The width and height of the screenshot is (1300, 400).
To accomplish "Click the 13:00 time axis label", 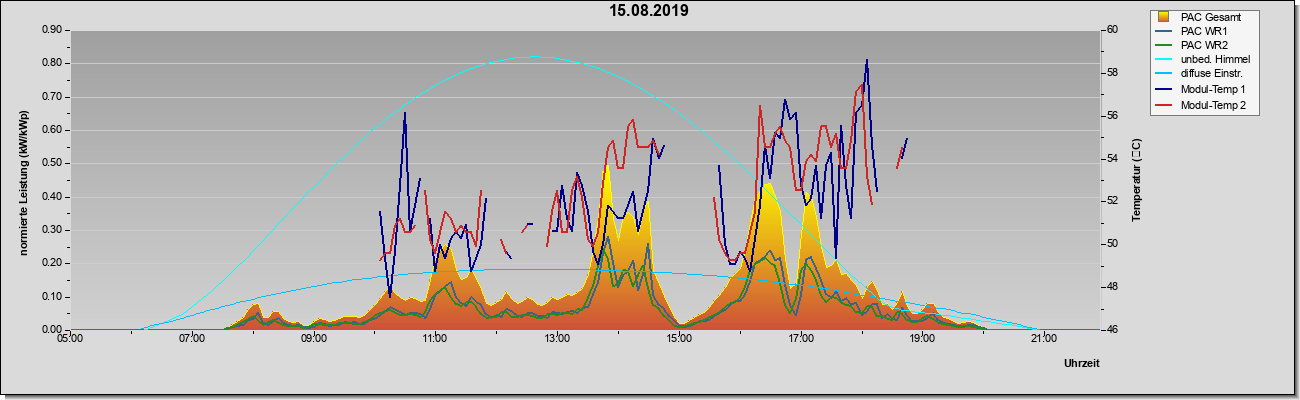I will click(x=557, y=338).
